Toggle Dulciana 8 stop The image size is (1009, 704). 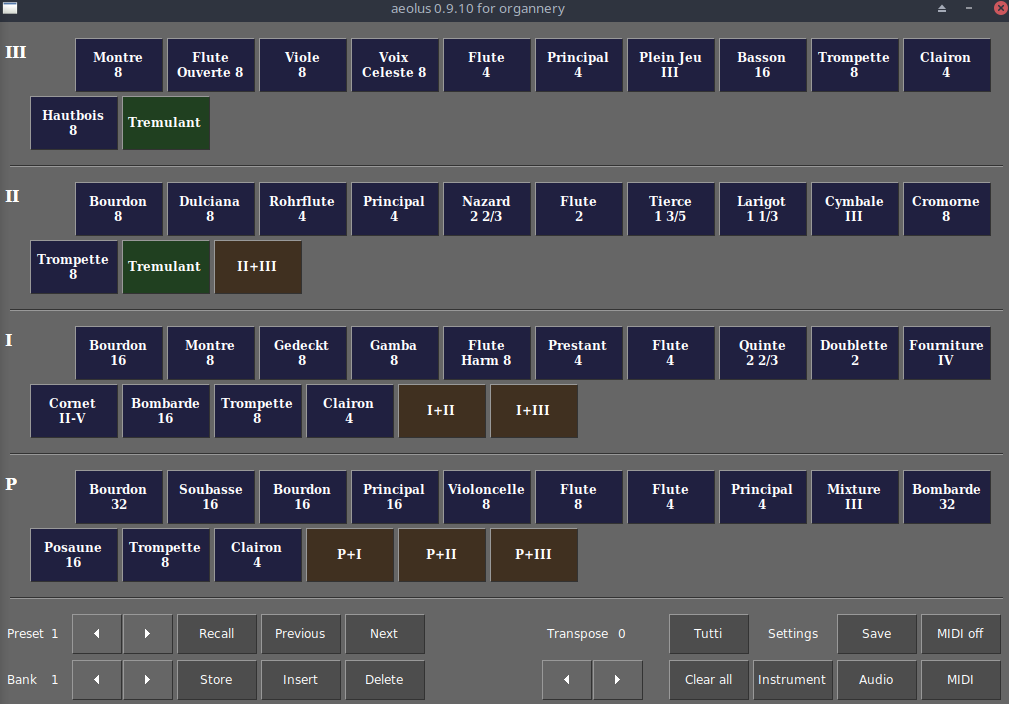[x=211, y=209]
